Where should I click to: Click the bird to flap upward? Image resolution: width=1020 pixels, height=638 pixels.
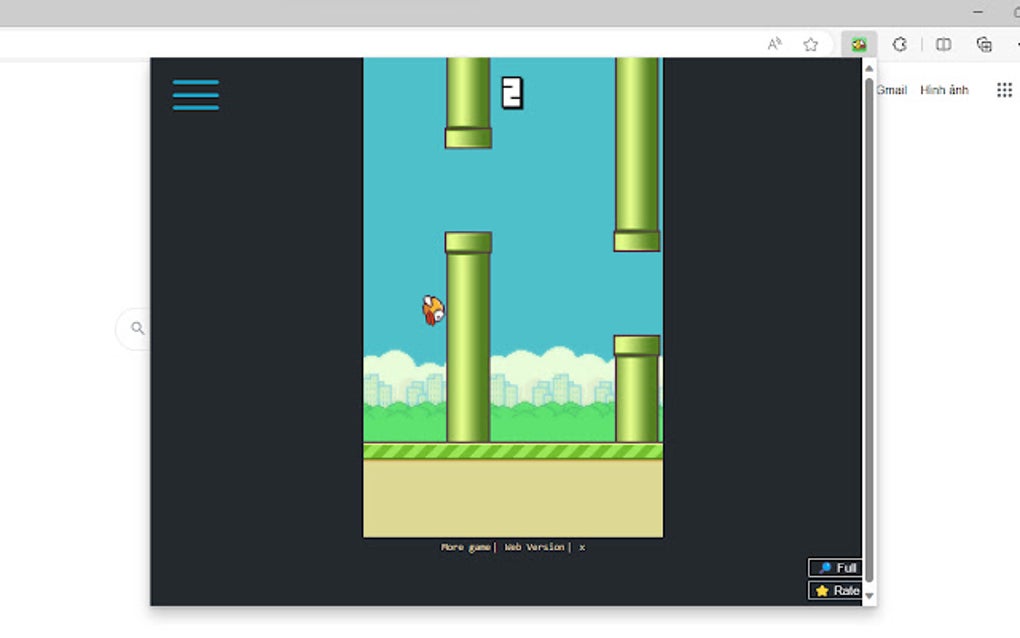click(x=431, y=310)
